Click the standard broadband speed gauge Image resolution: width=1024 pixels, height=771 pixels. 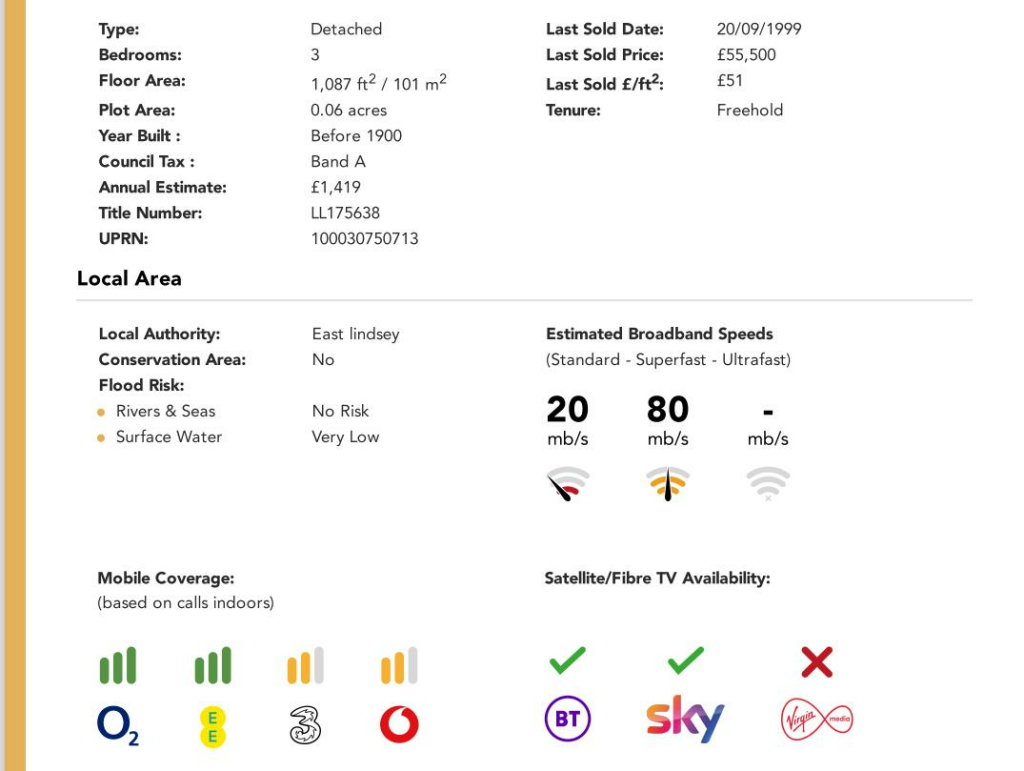pos(567,484)
